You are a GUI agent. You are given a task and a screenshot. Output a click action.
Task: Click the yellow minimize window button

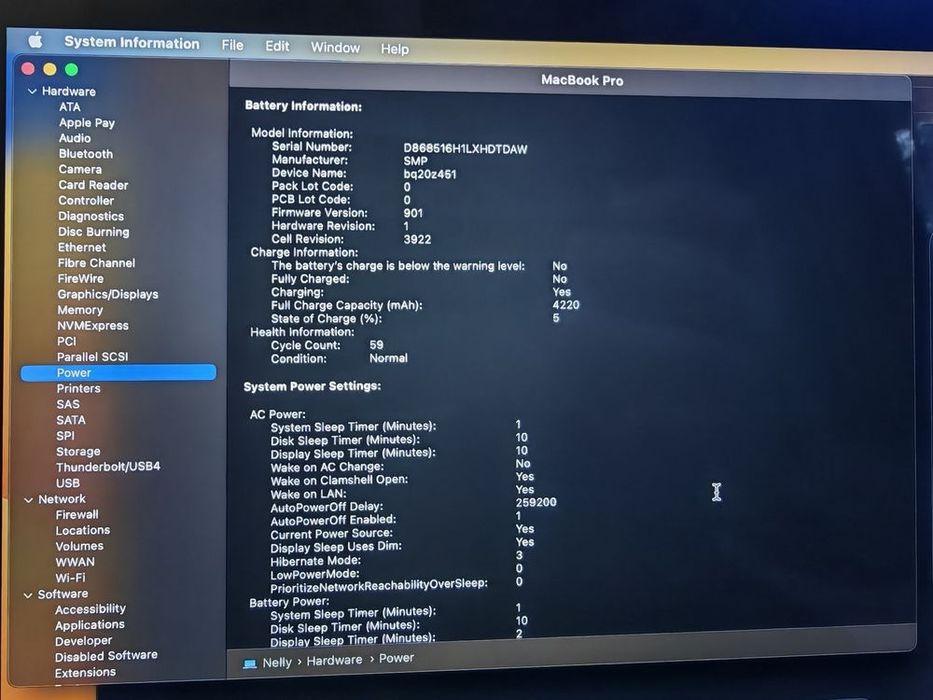(50, 69)
